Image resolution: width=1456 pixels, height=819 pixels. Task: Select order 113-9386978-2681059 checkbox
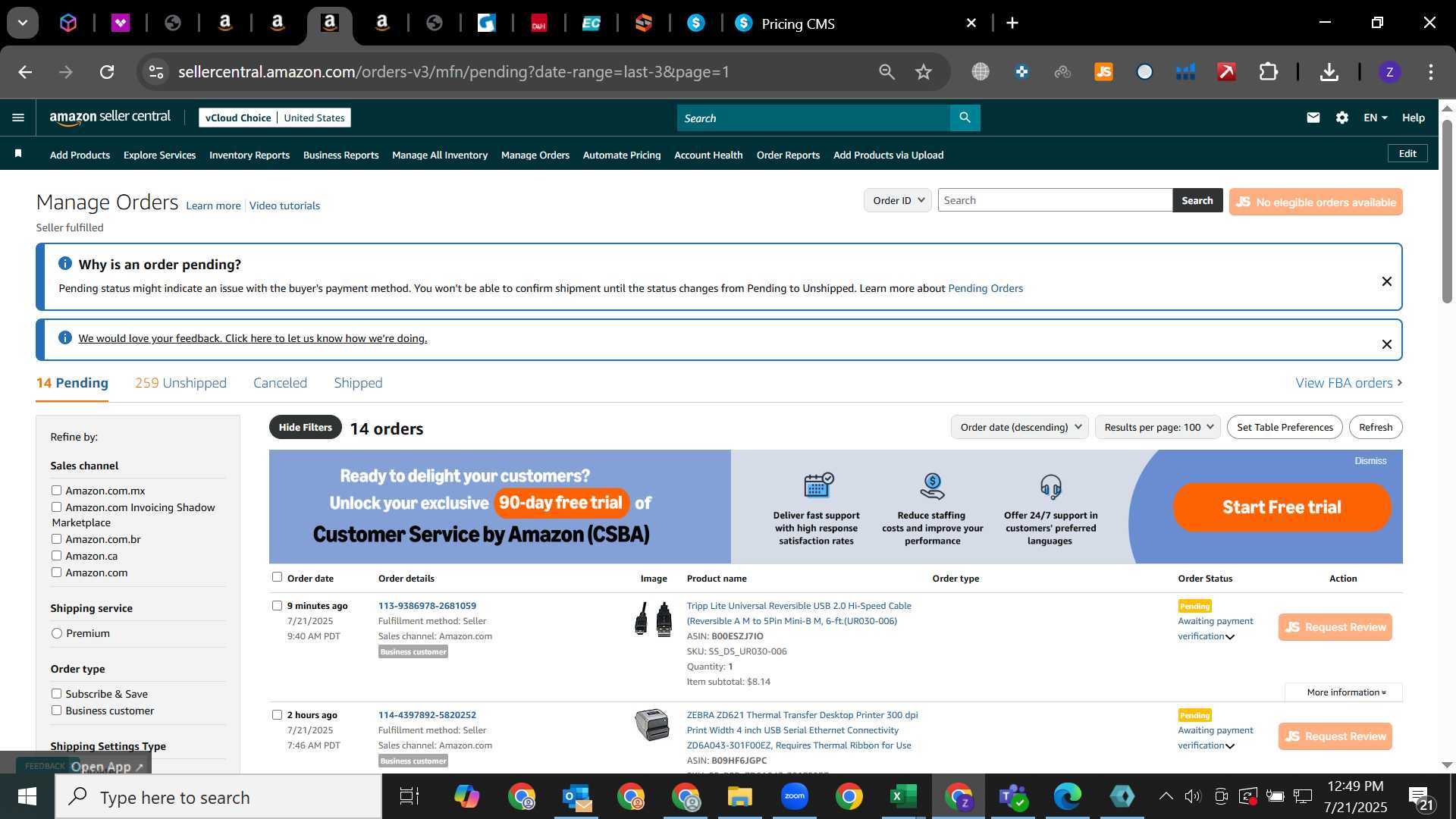pos(277,606)
